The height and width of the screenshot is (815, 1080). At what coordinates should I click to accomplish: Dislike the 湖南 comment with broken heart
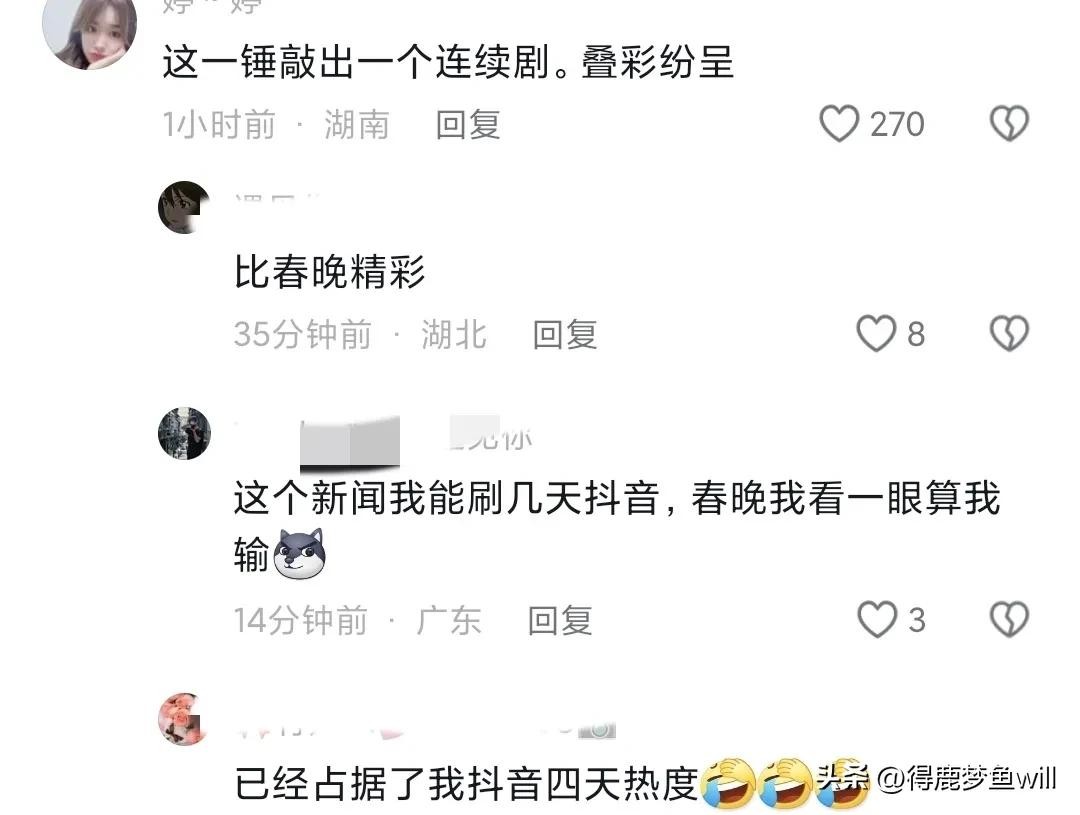coord(1009,124)
